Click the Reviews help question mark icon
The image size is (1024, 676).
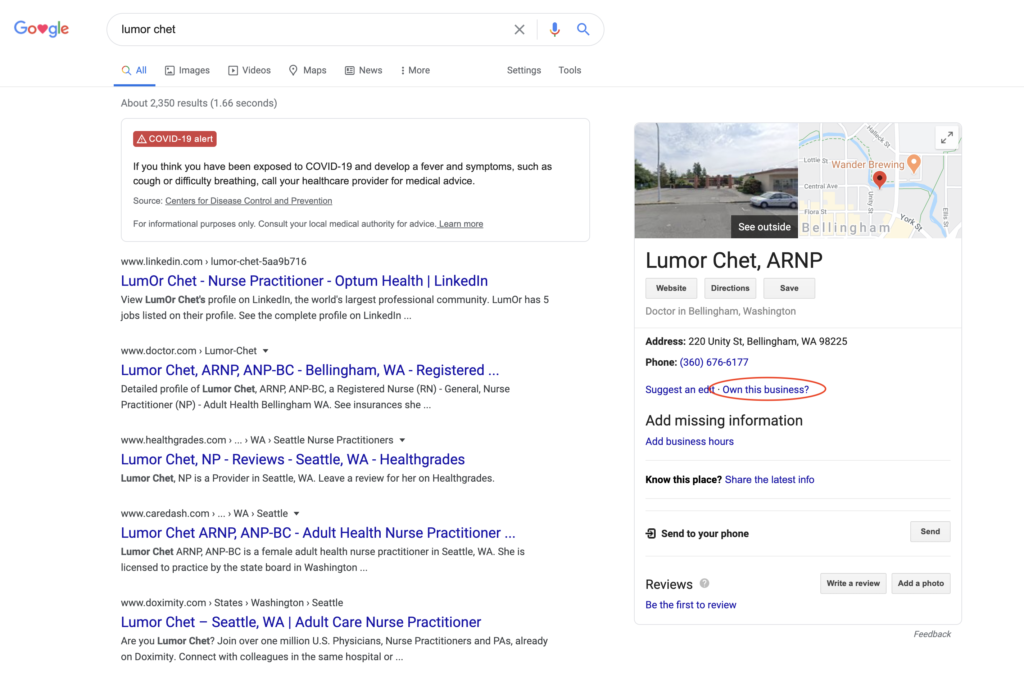click(x=705, y=583)
